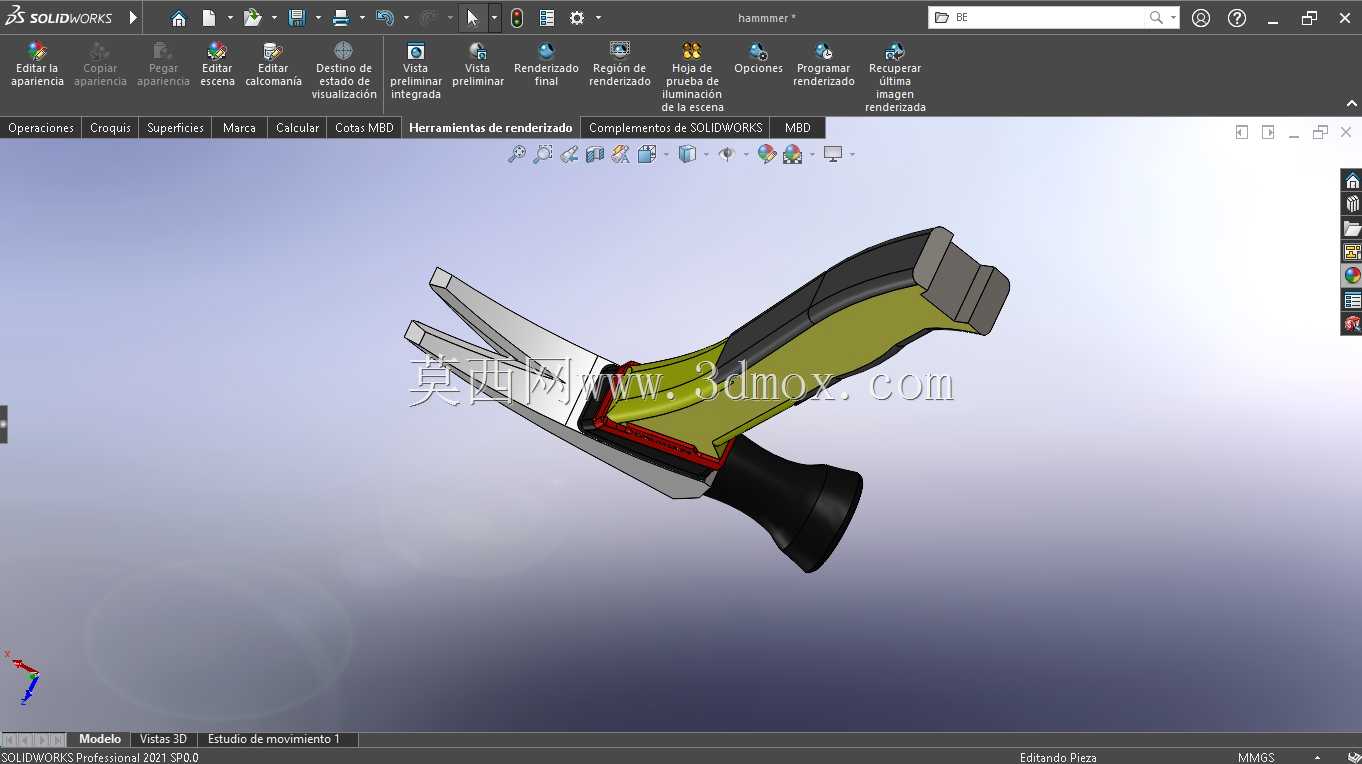1362x764 pixels.
Task: Run Renderizado final
Action: (546, 65)
